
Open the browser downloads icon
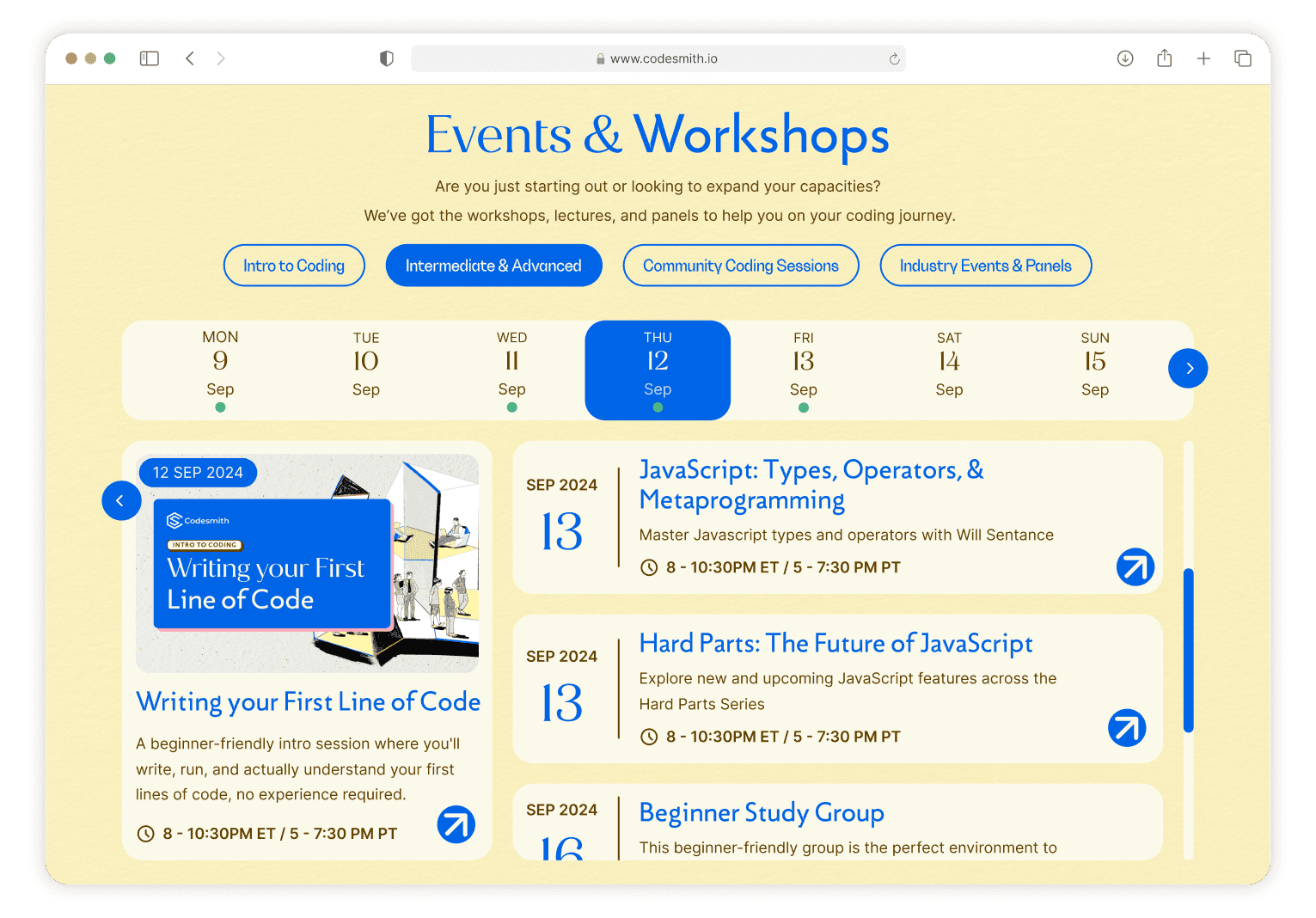[1125, 58]
